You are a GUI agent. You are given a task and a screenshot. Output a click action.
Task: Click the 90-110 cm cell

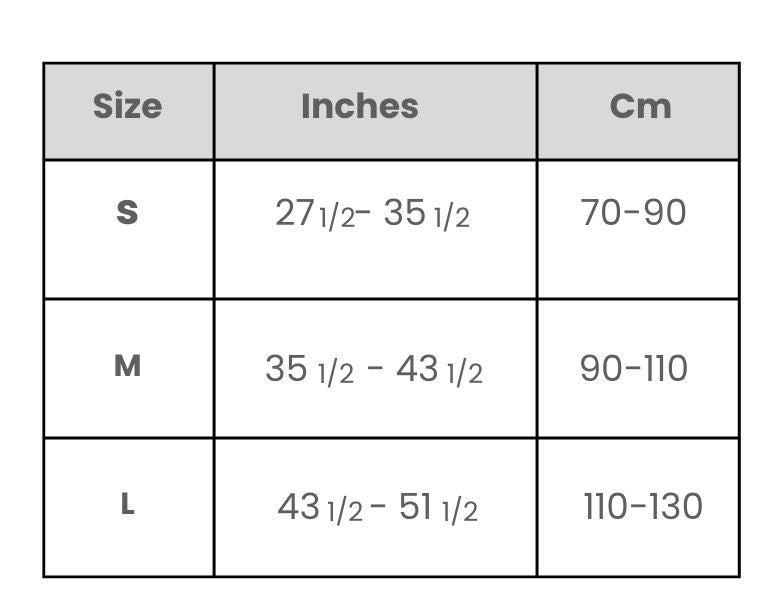tap(638, 369)
